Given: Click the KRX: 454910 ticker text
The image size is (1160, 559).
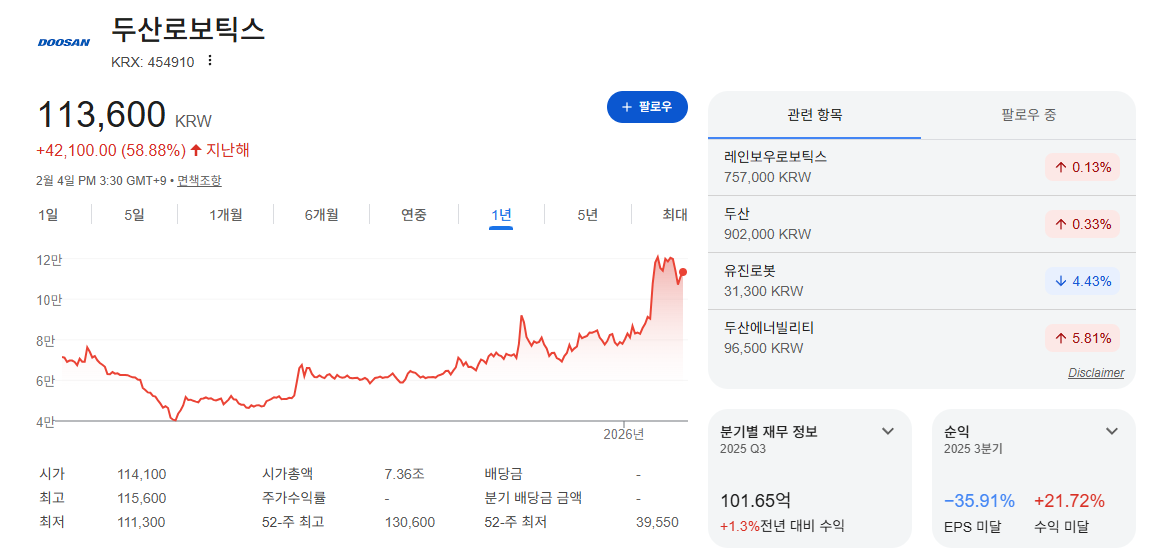Looking at the screenshot, I should pos(152,62).
